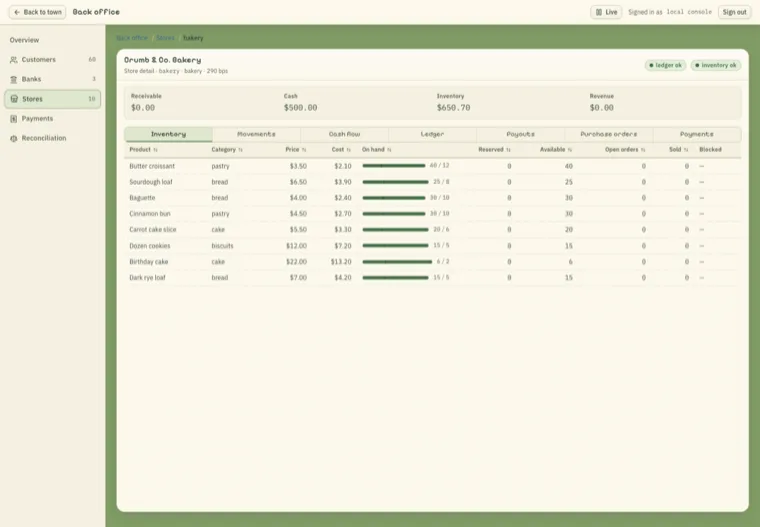Screen dimensions: 760x527
Task: Click the ledger ok status badge
Action: pyautogui.click(x=665, y=65)
